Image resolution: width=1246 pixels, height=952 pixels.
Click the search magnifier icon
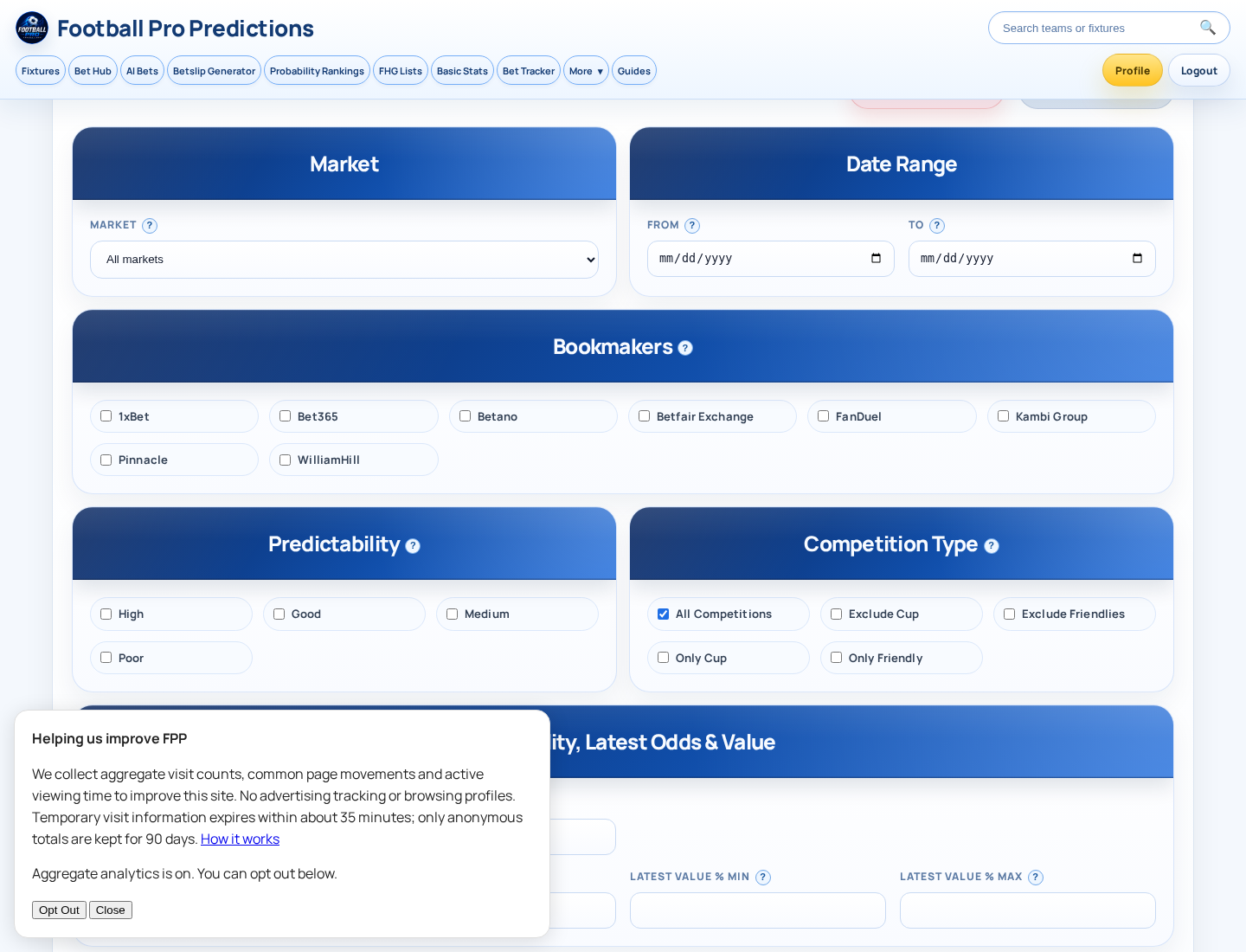pos(1208,28)
